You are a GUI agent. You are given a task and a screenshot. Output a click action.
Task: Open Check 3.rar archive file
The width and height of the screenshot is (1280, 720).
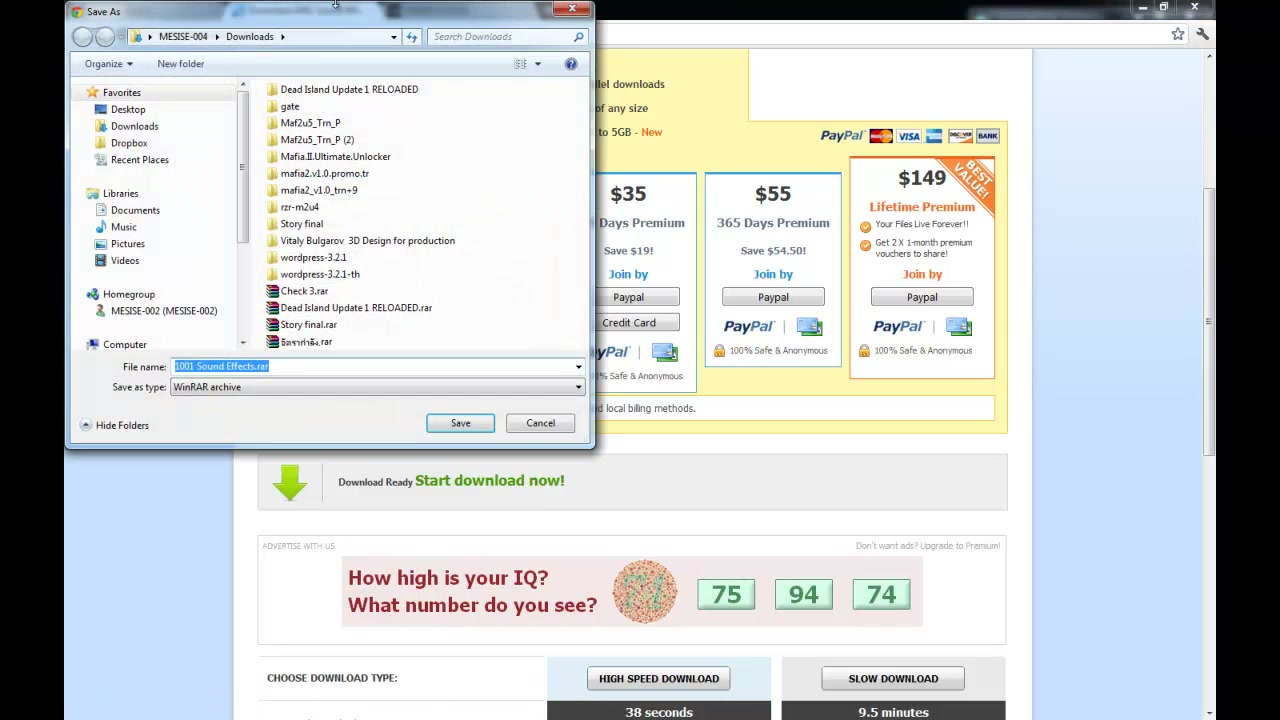tap(304, 291)
